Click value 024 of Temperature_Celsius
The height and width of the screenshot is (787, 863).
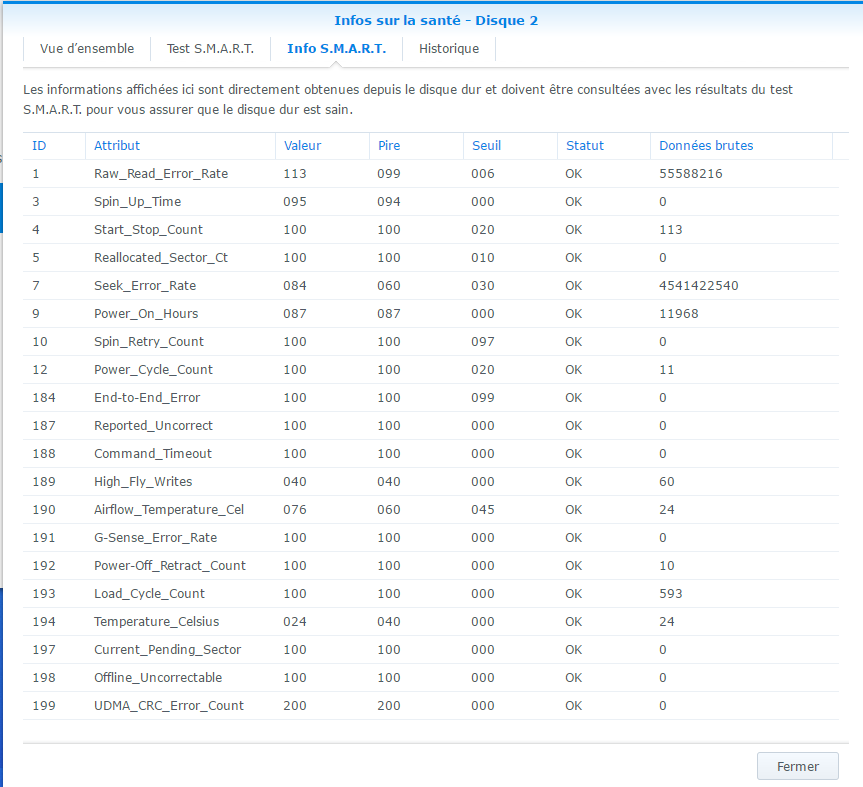point(295,622)
